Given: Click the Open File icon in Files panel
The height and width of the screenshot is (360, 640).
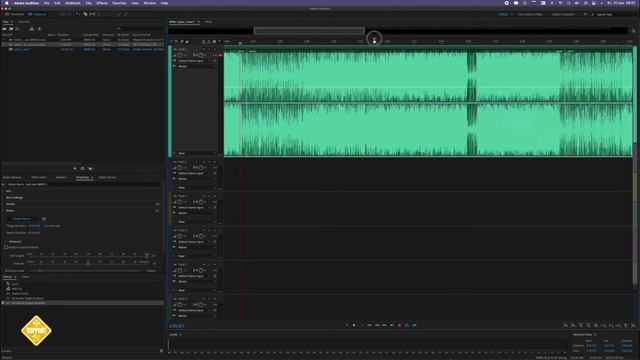Looking at the screenshot, I should pos(4,29).
